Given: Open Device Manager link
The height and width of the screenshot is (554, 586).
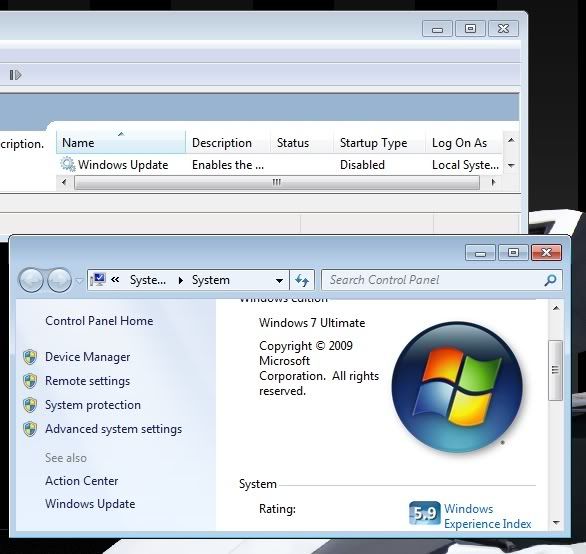Looking at the screenshot, I should pyautogui.click(x=87, y=357).
